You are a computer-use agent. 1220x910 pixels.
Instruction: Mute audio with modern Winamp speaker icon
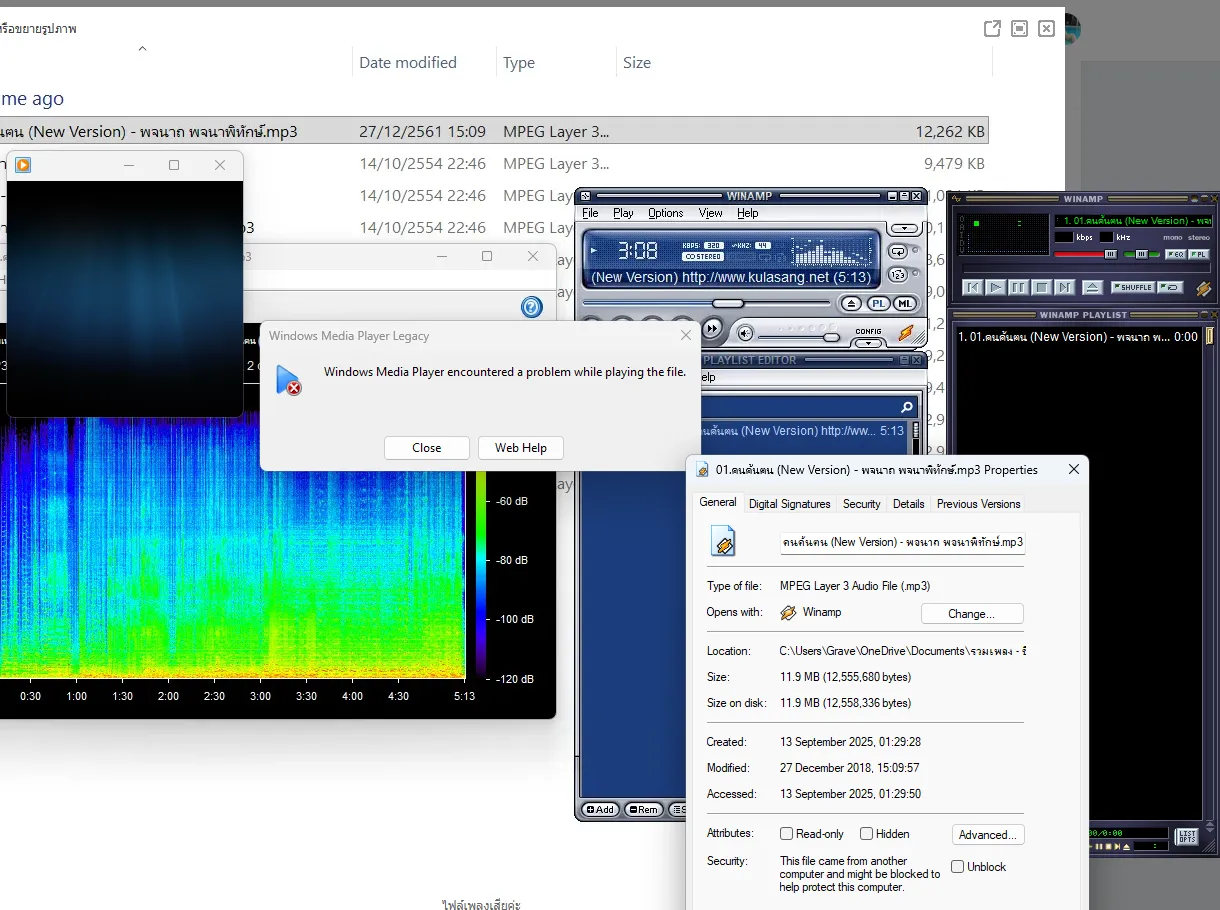pyautogui.click(x=745, y=333)
